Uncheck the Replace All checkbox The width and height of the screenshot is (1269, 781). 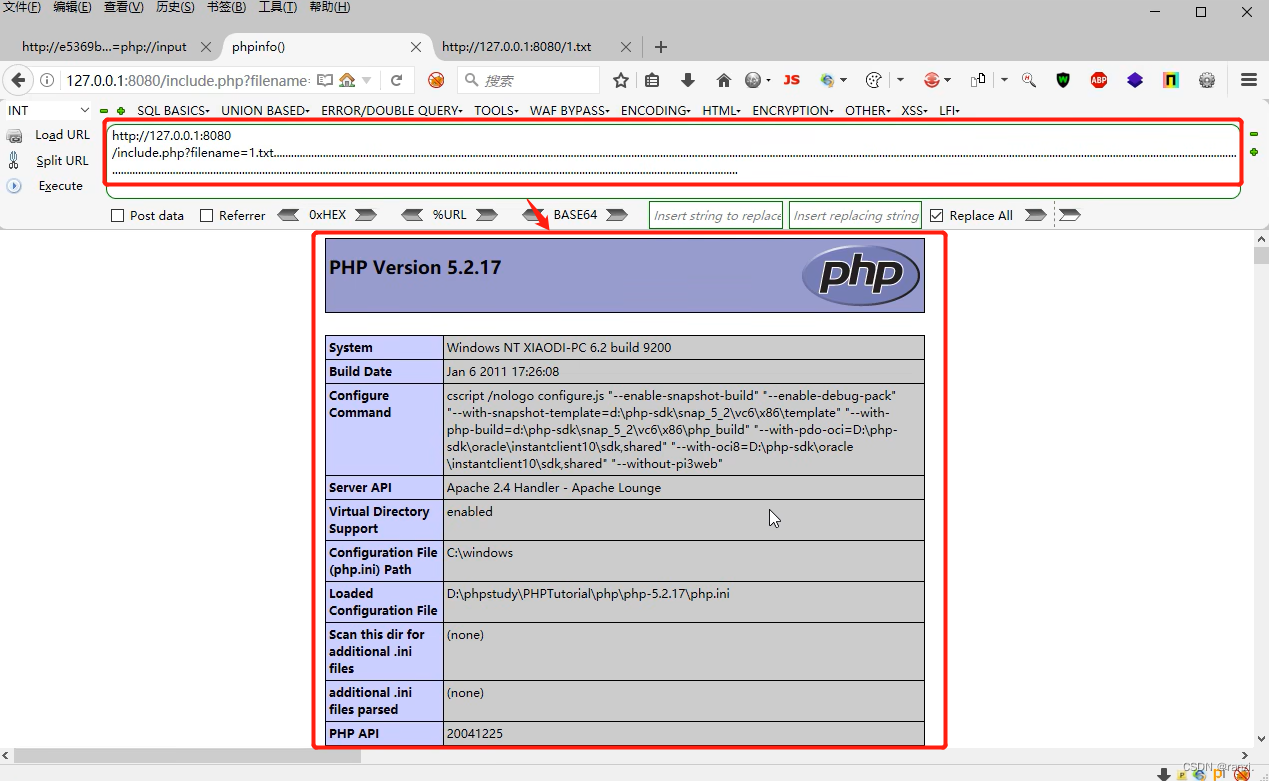pyautogui.click(x=937, y=216)
